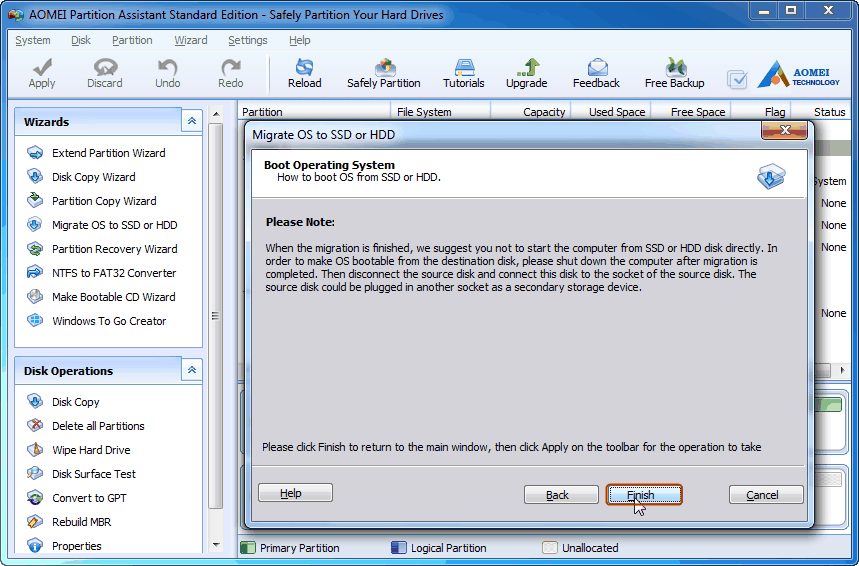Viewport: 859px width, 566px height.
Task: Click the Apply toolbar button
Action: tap(42, 73)
